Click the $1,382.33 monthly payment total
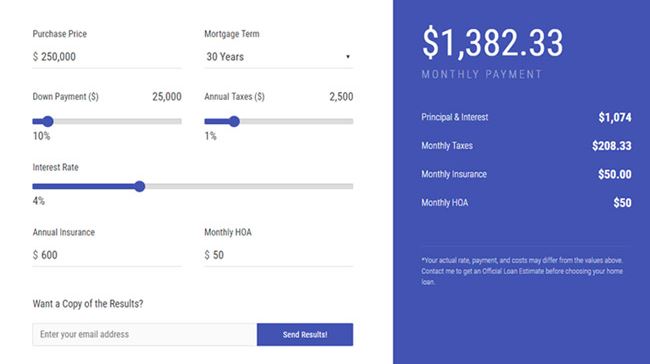This screenshot has width=650, height=364. [x=492, y=42]
